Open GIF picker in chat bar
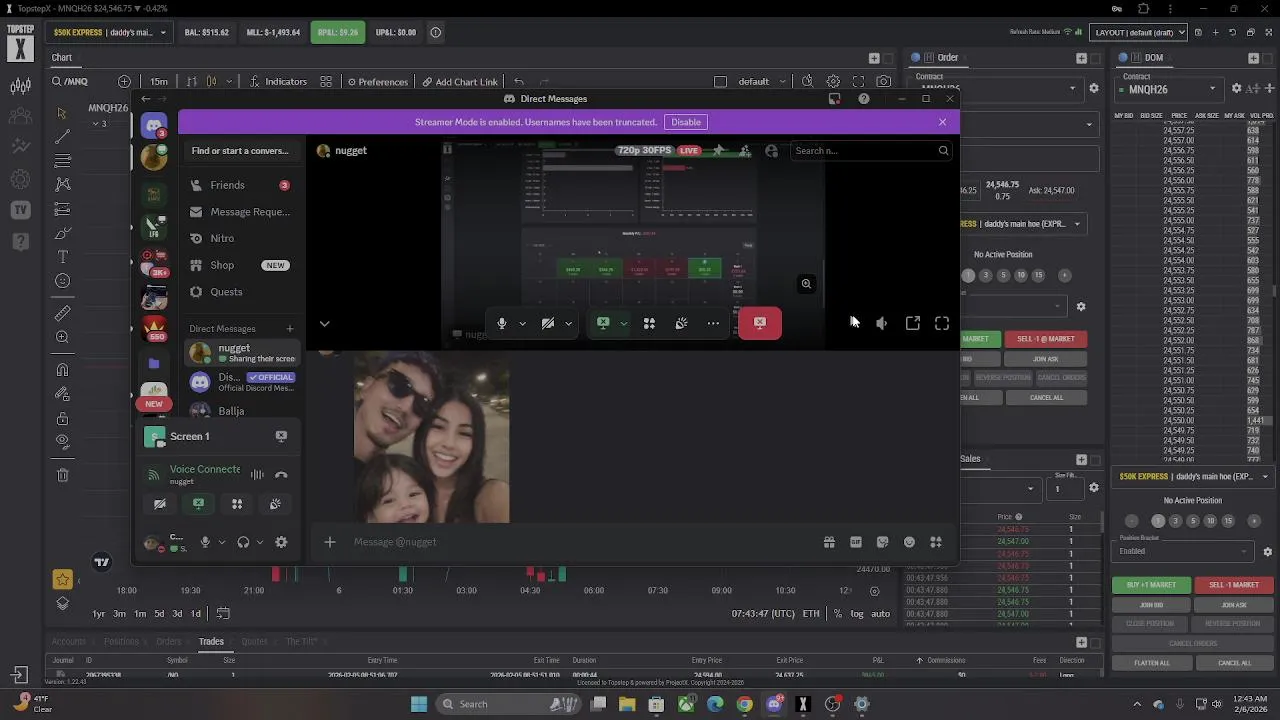This screenshot has width=1280, height=720. coord(856,542)
